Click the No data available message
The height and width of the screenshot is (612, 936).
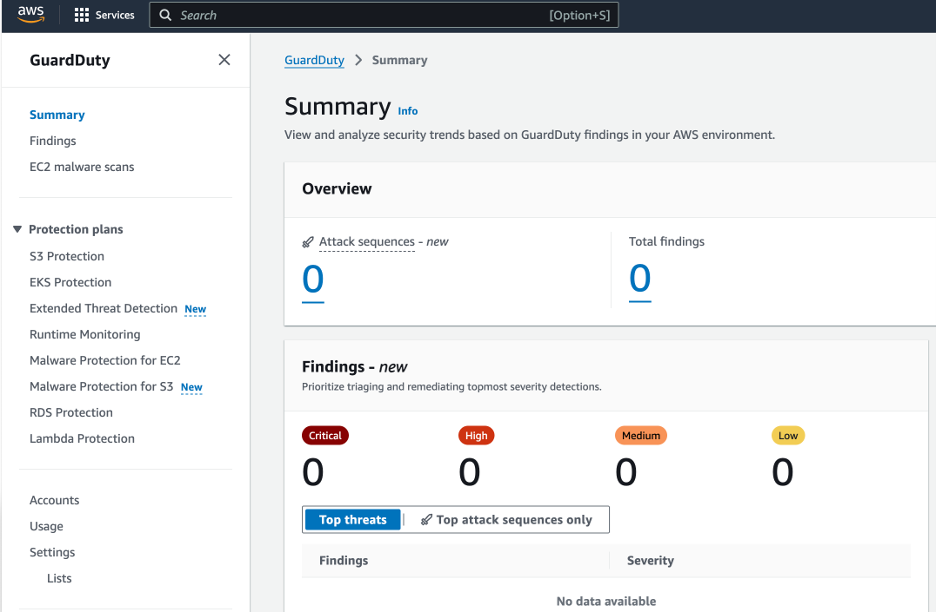click(606, 601)
